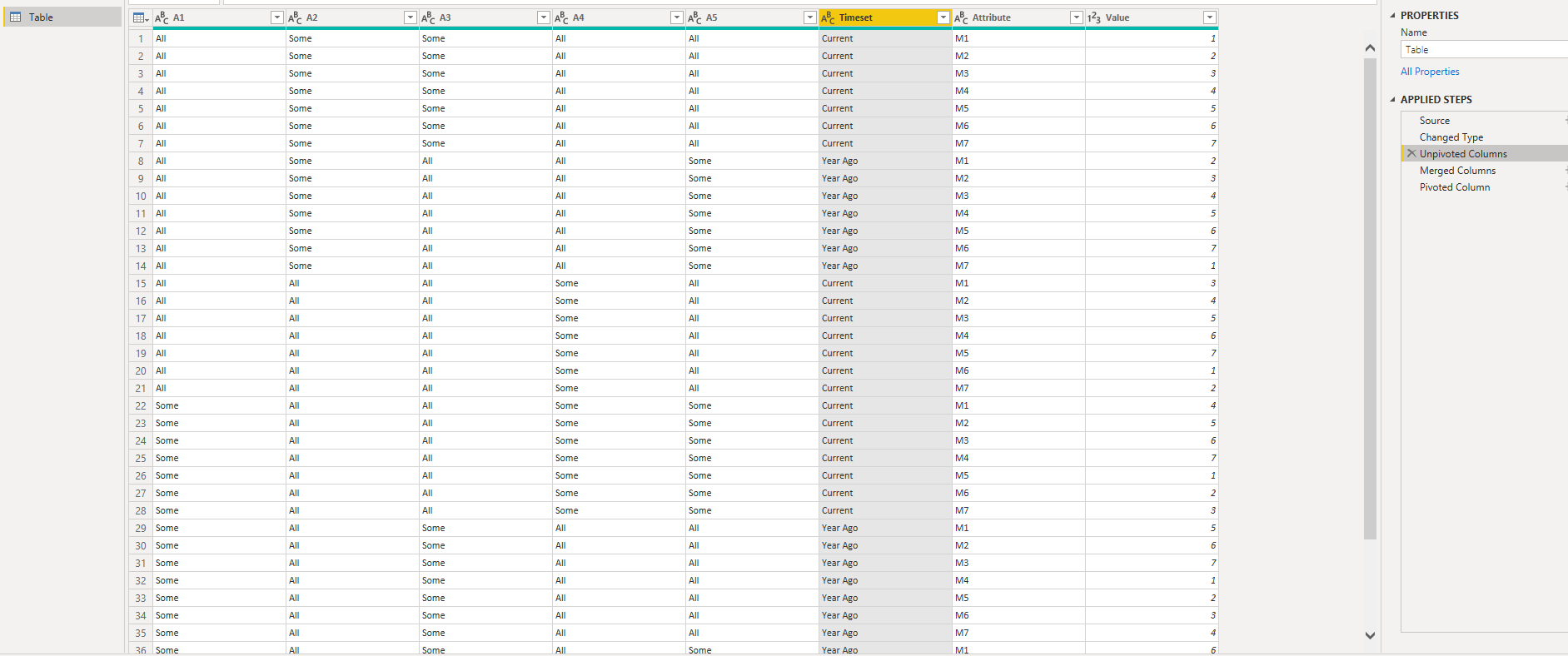This screenshot has width=1568, height=656.
Task: Open the Attribute column filter dropdown
Action: (x=1076, y=17)
